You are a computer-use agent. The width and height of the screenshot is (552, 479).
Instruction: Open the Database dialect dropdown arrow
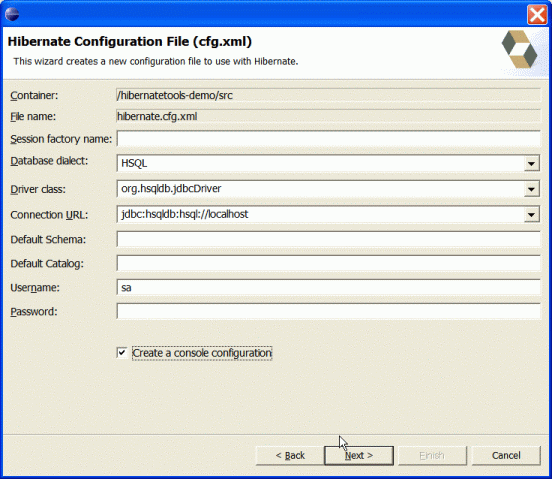(x=532, y=164)
